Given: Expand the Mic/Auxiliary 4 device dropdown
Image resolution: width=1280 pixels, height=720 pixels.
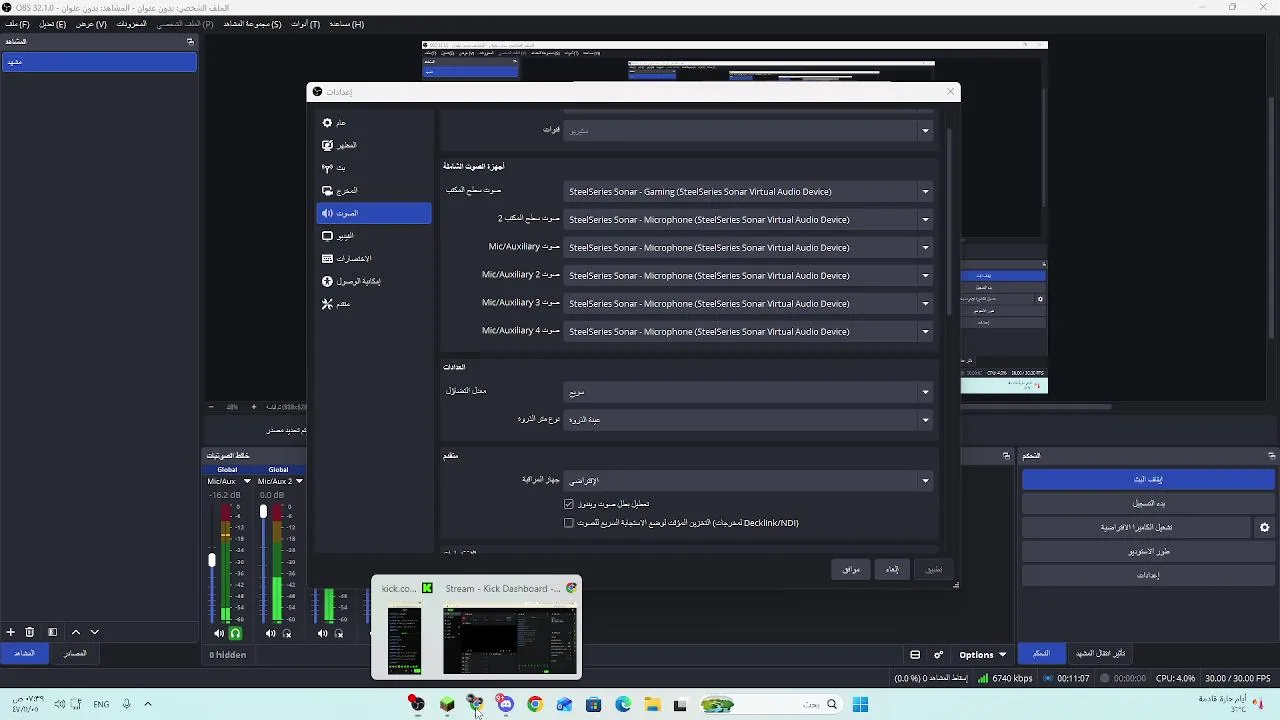Looking at the screenshot, I should (748, 332).
